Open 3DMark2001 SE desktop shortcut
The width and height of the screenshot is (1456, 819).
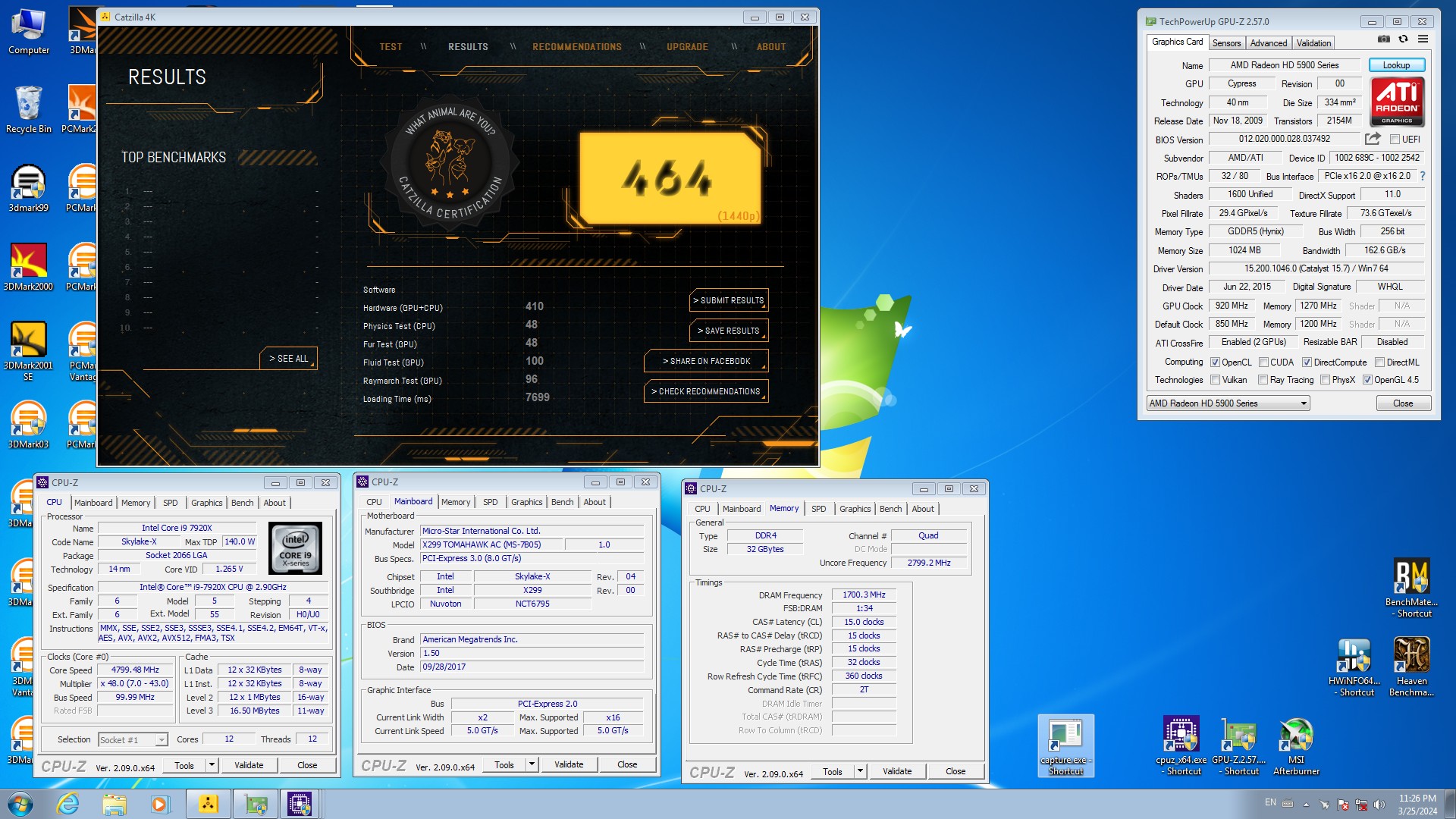coord(29,350)
